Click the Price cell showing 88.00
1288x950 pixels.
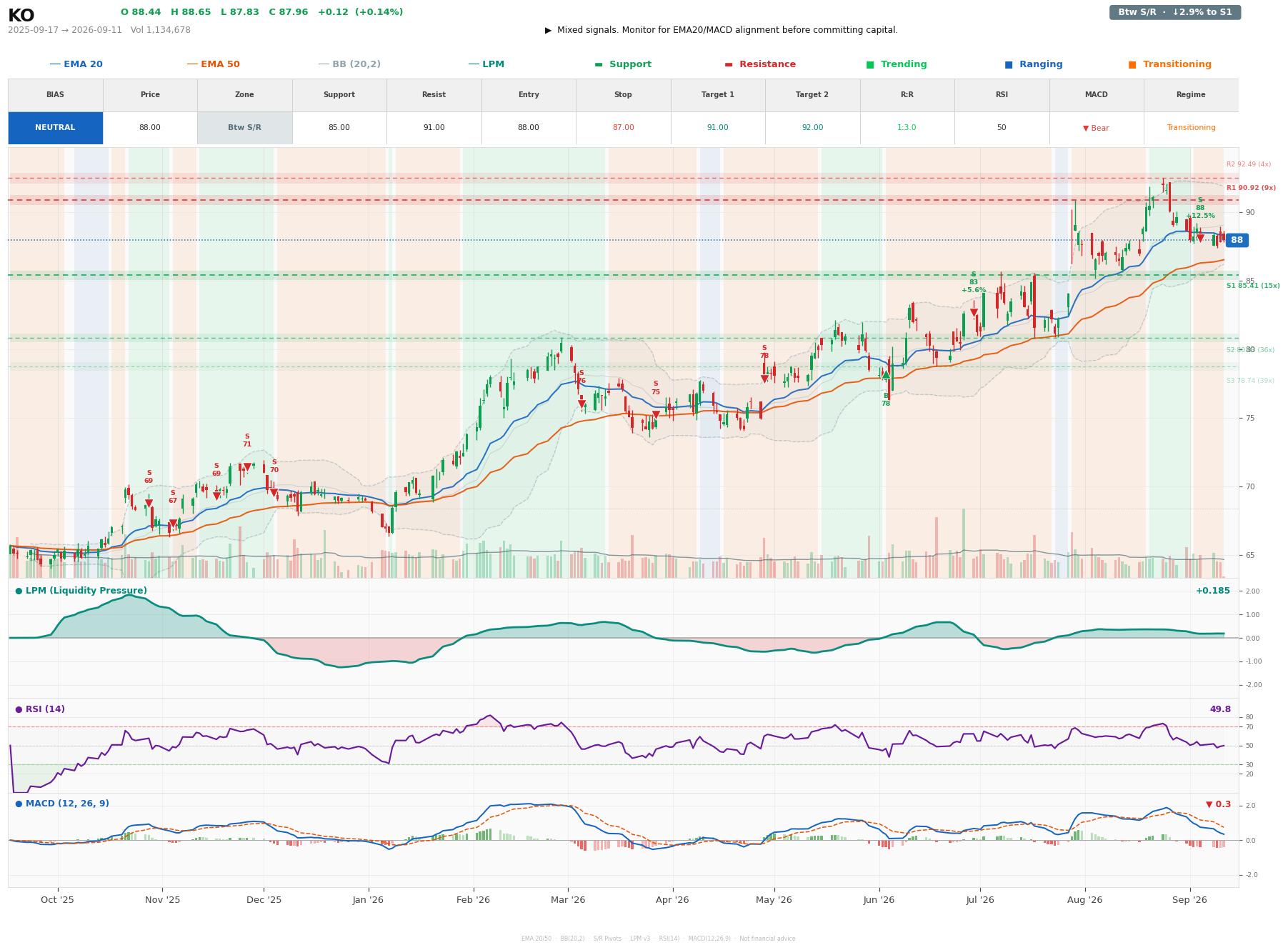click(150, 128)
